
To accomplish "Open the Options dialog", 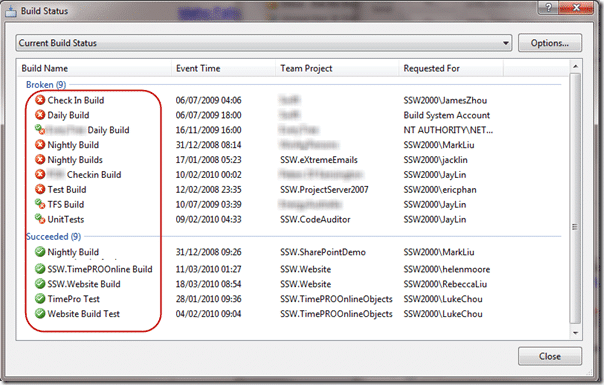I will (x=550, y=43).
